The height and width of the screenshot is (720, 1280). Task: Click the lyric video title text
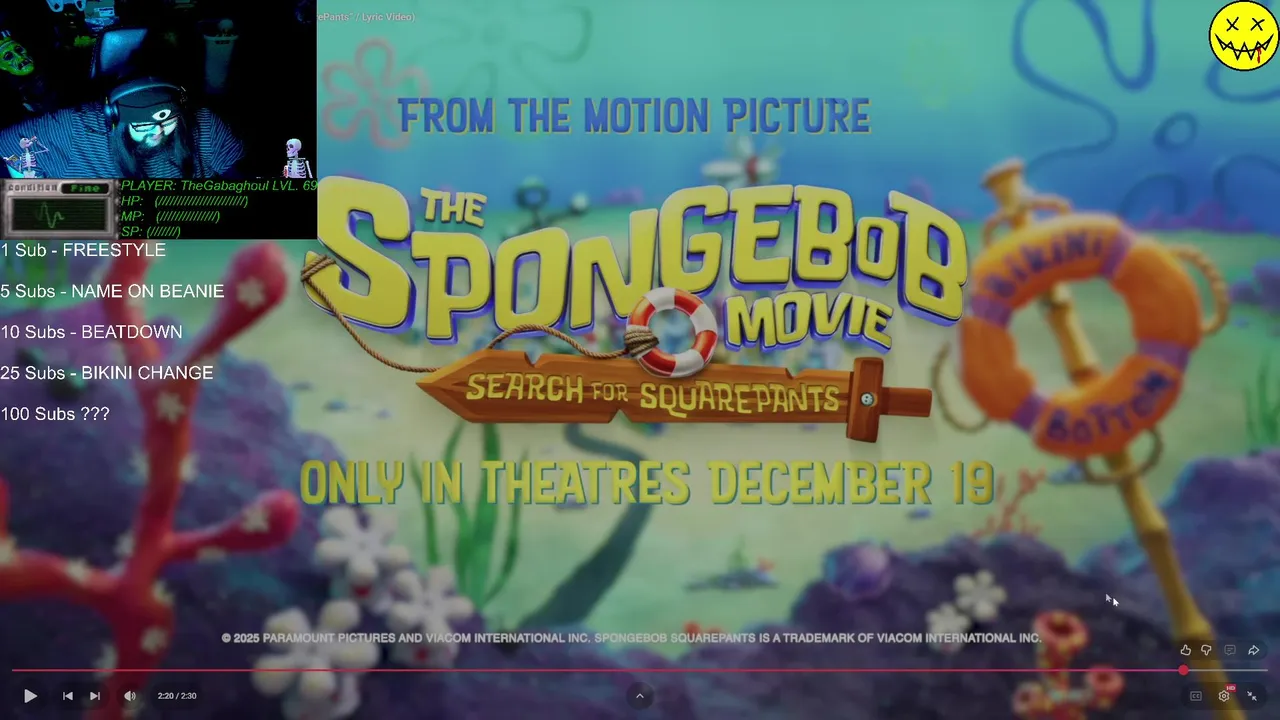pyautogui.click(x=366, y=17)
